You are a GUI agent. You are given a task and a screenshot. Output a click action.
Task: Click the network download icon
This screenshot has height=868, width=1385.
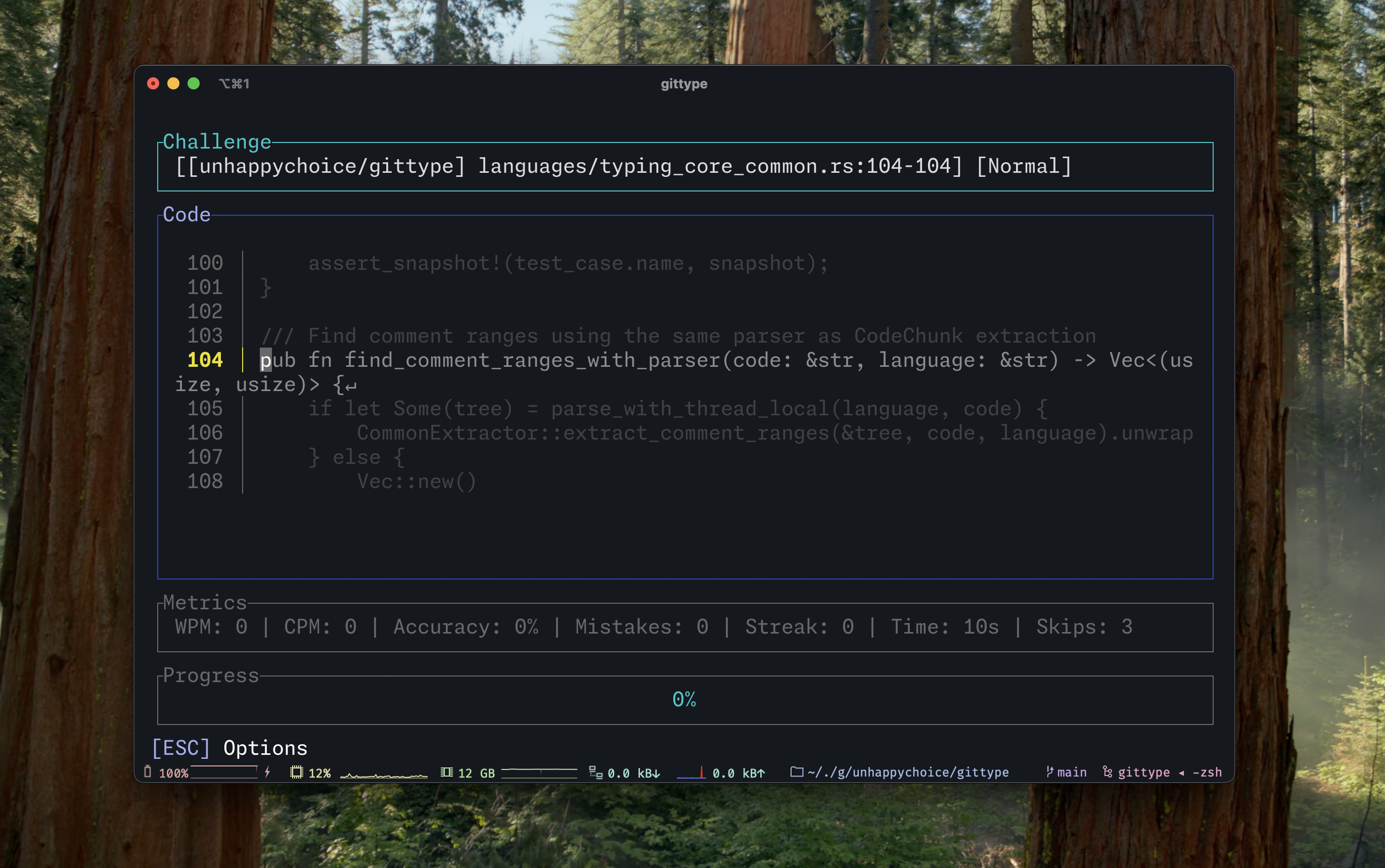[595, 773]
